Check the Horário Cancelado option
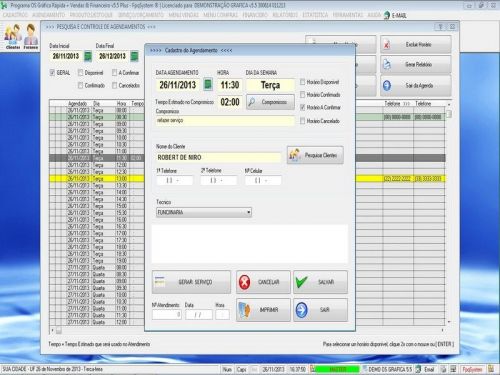 pos(303,121)
